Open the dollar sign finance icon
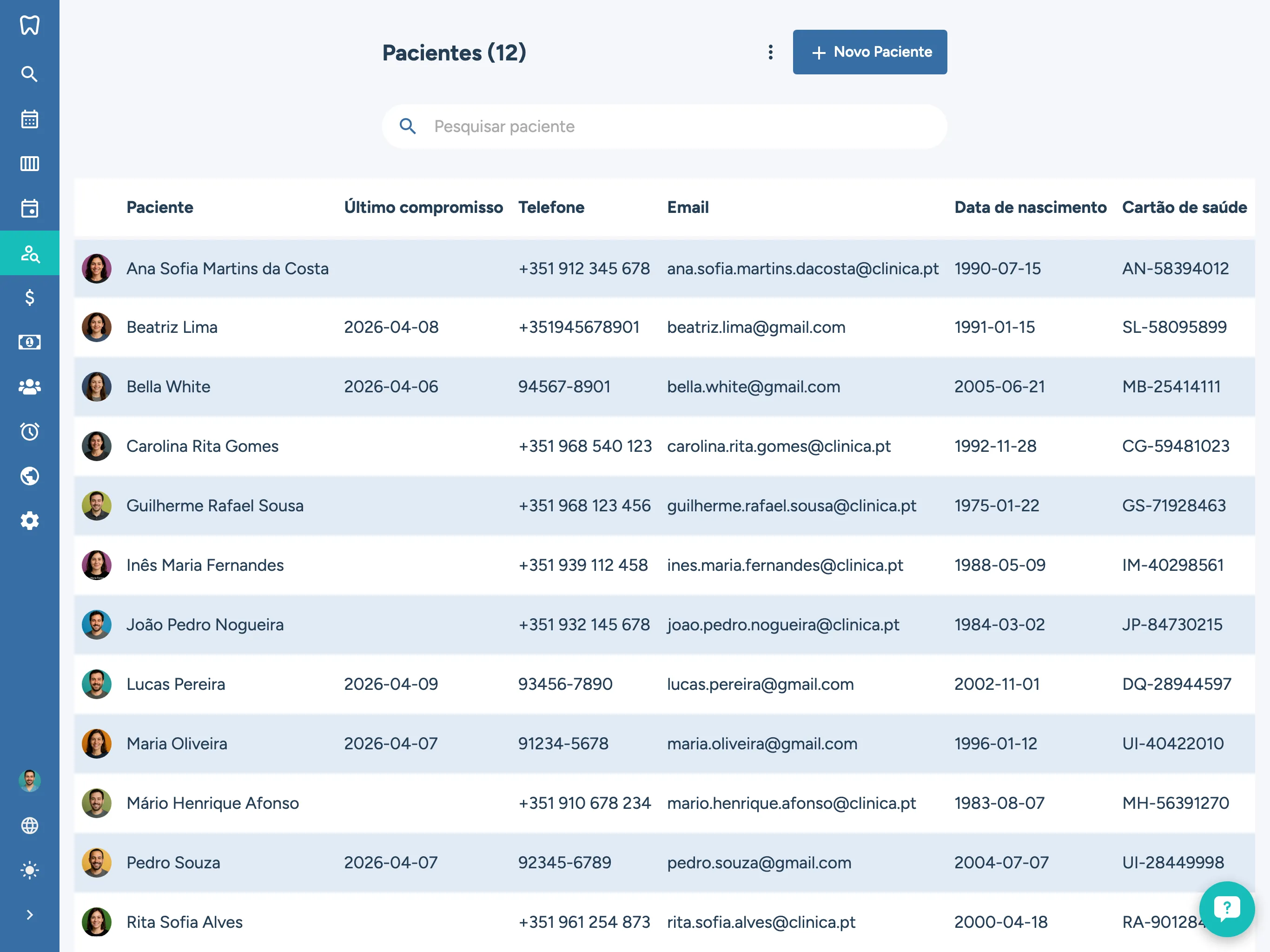The image size is (1270, 952). pyautogui.click(x=29, y=297)
